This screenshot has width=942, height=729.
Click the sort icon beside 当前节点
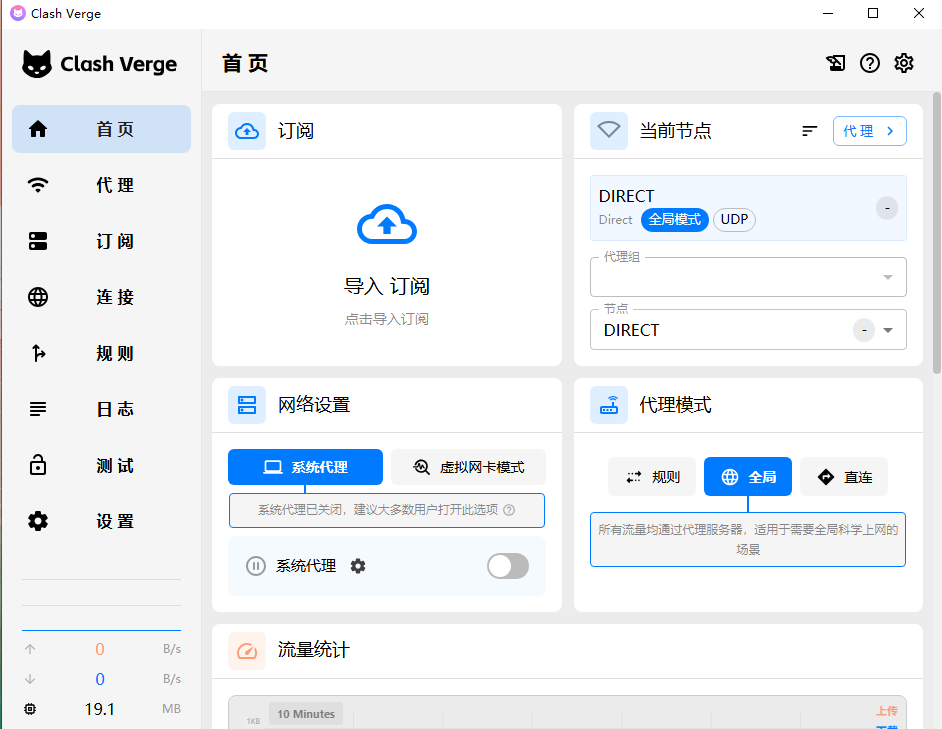tap(810, 130)
